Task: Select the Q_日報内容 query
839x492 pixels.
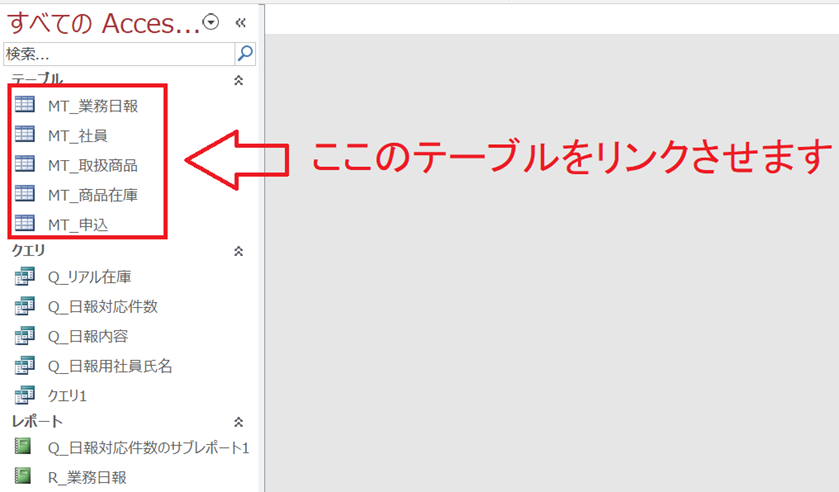Action: (88, 336)
